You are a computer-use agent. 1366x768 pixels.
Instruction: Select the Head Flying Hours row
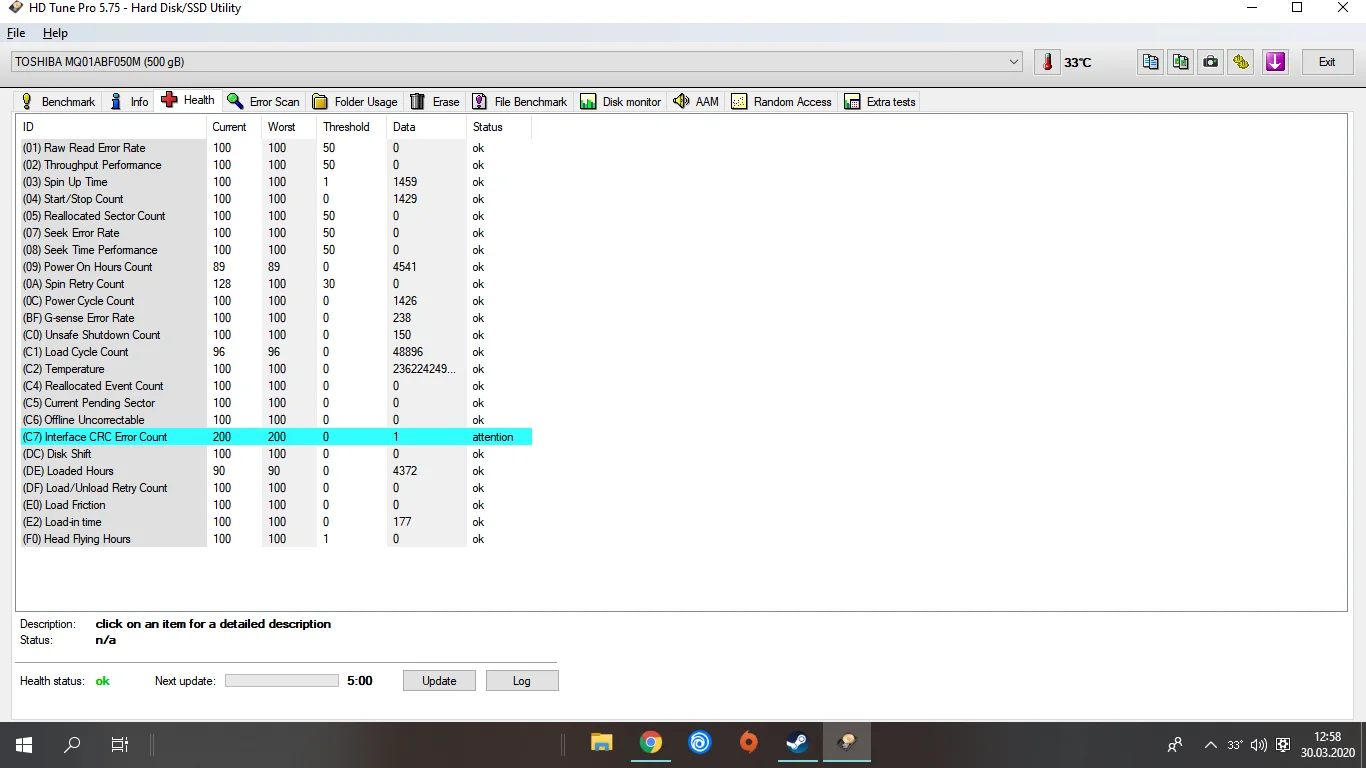276,539
